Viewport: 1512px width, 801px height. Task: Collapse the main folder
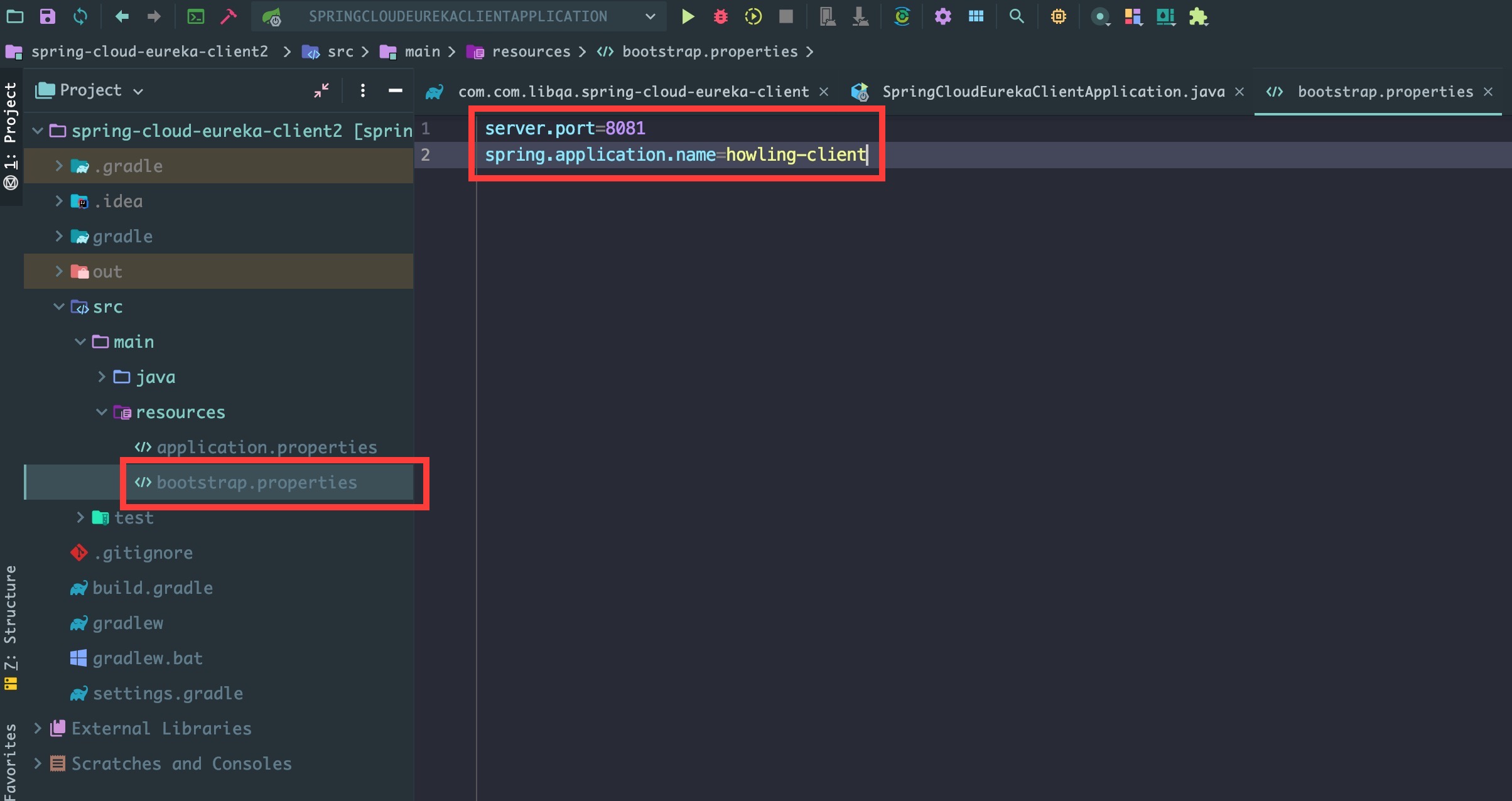pyautogui.click(x=80, y=341)
